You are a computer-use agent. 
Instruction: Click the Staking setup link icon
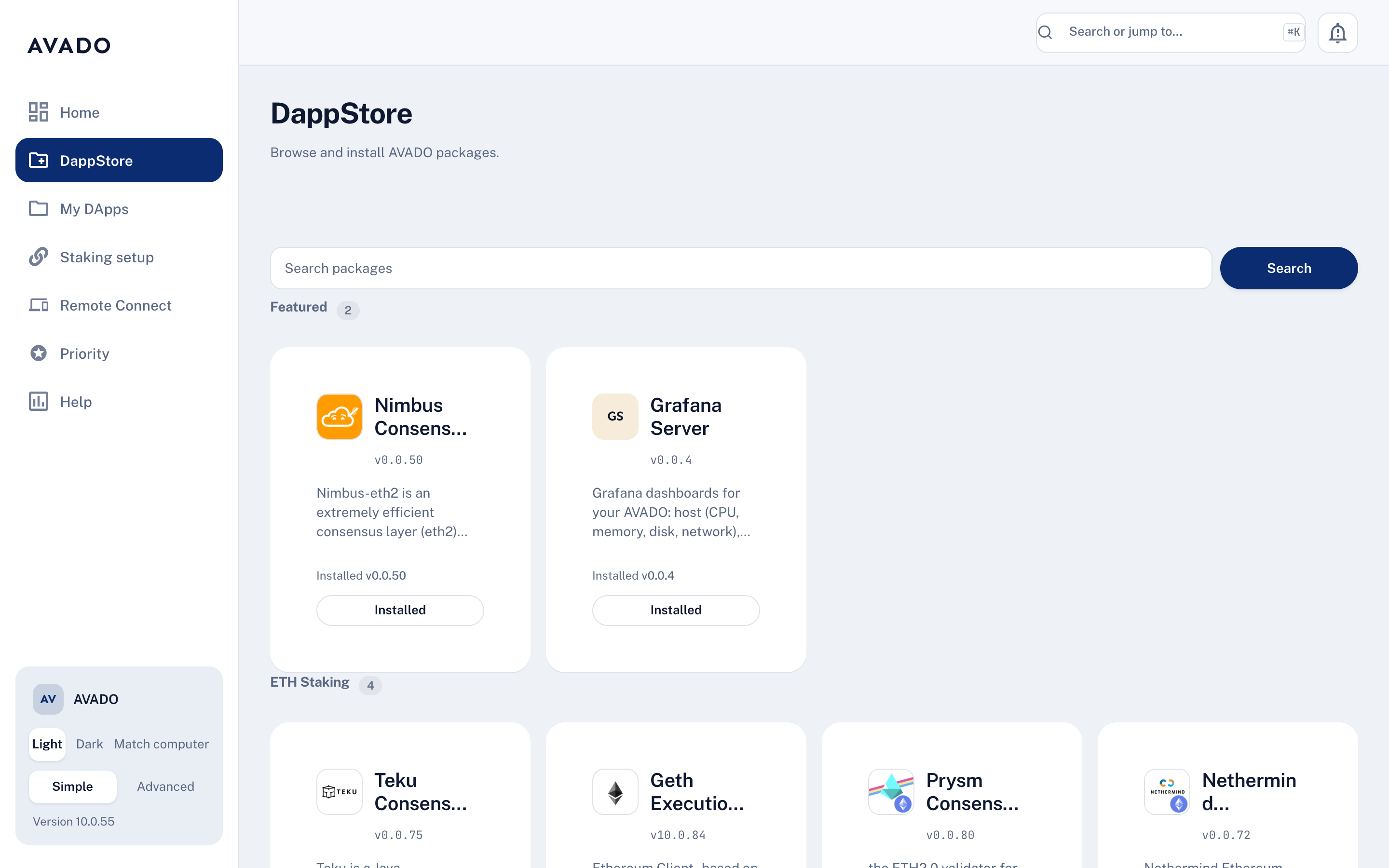pos(39,257)
